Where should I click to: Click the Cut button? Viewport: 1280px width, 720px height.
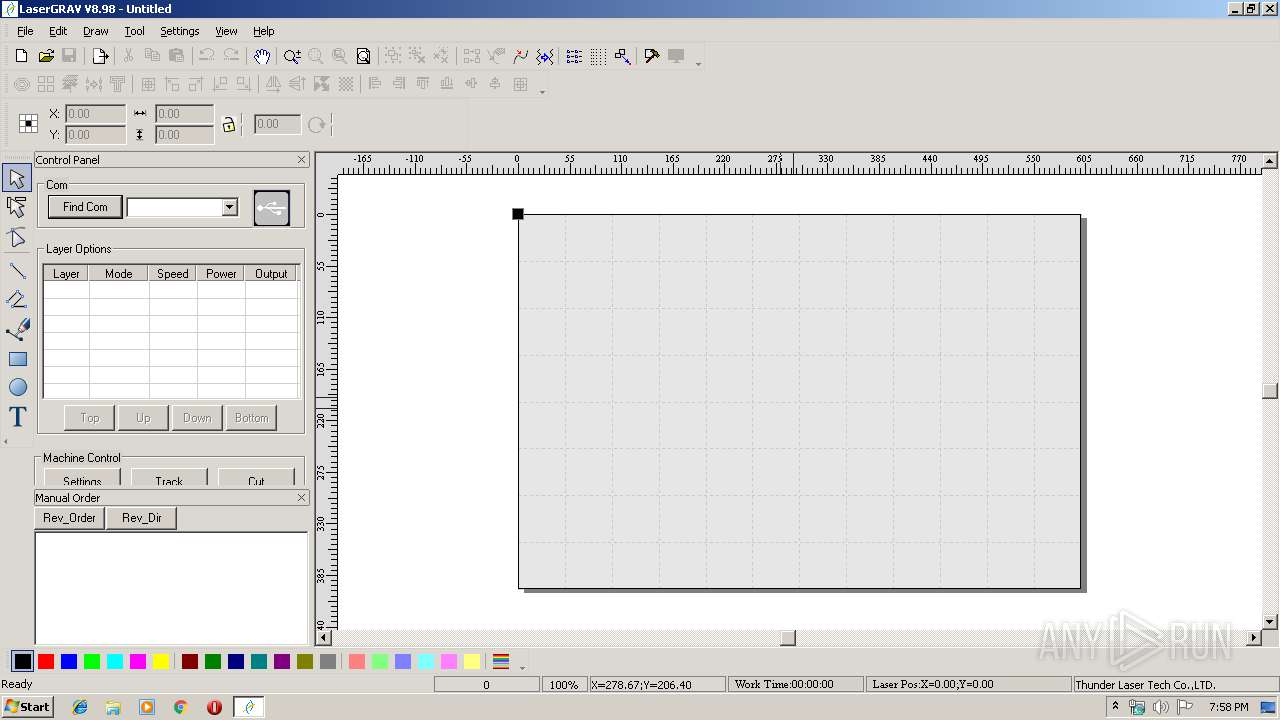[256, 479]
